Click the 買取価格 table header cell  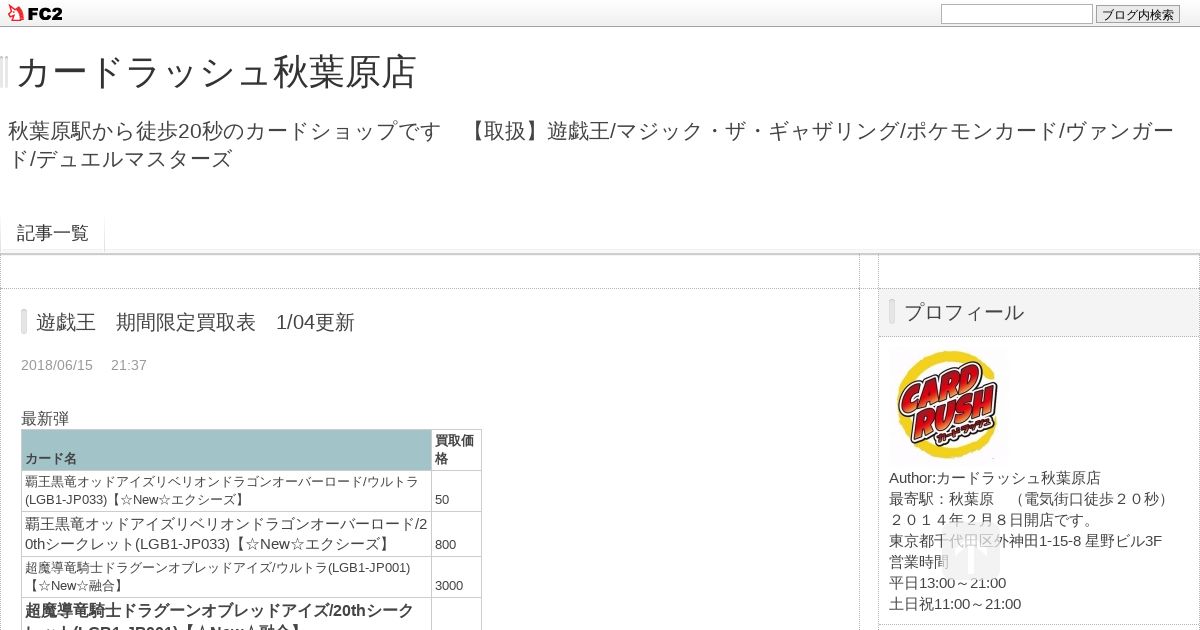coord(456,450)
